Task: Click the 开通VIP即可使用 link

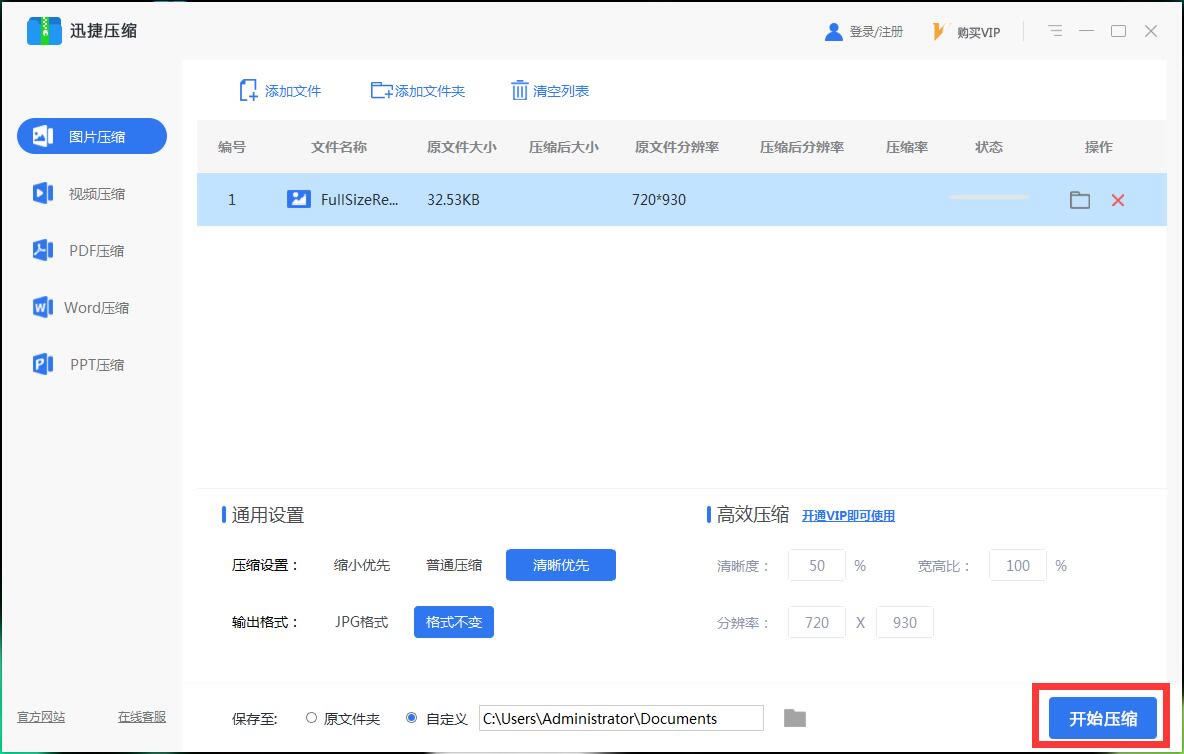Action: click(848, 516)
